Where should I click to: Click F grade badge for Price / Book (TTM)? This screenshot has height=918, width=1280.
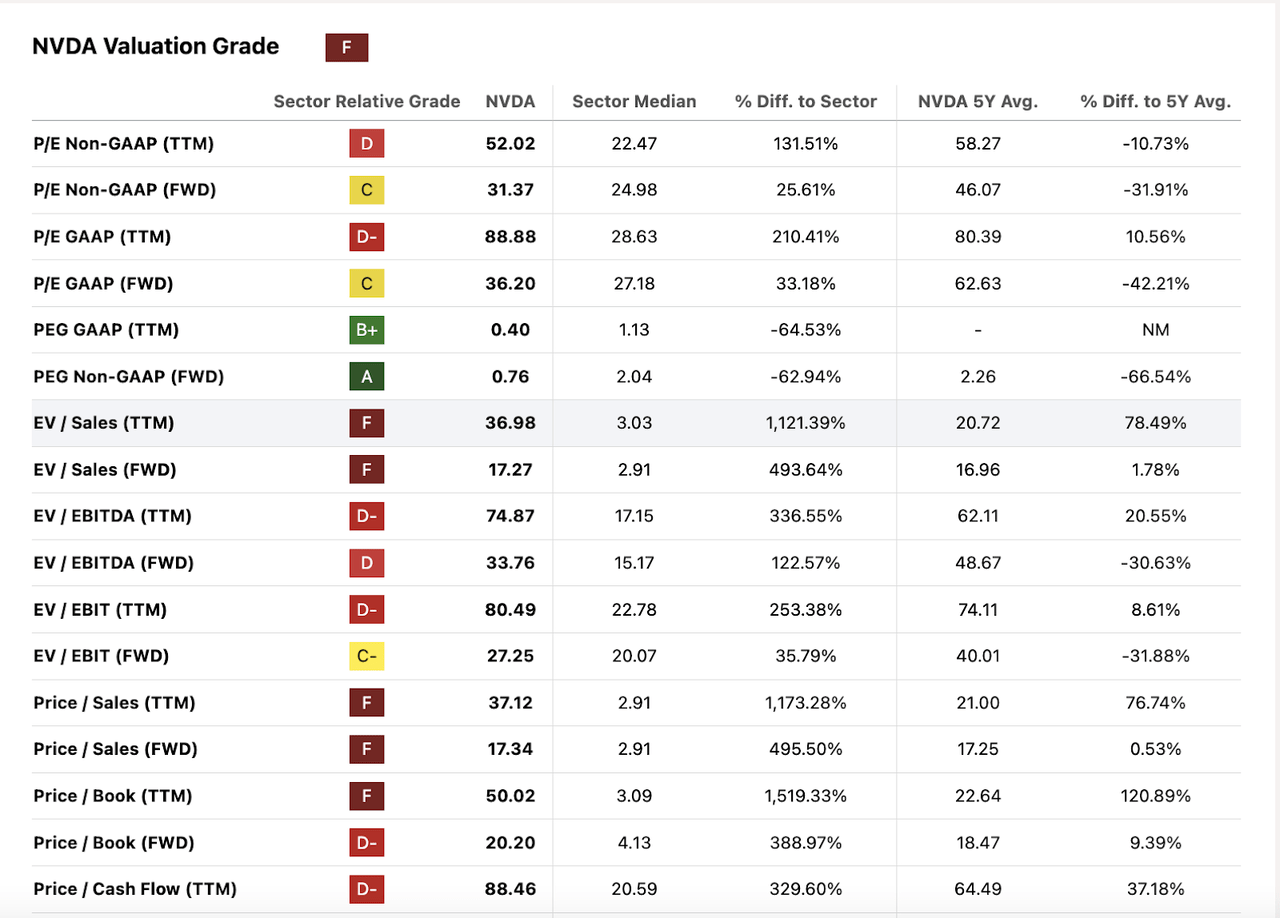367,796
